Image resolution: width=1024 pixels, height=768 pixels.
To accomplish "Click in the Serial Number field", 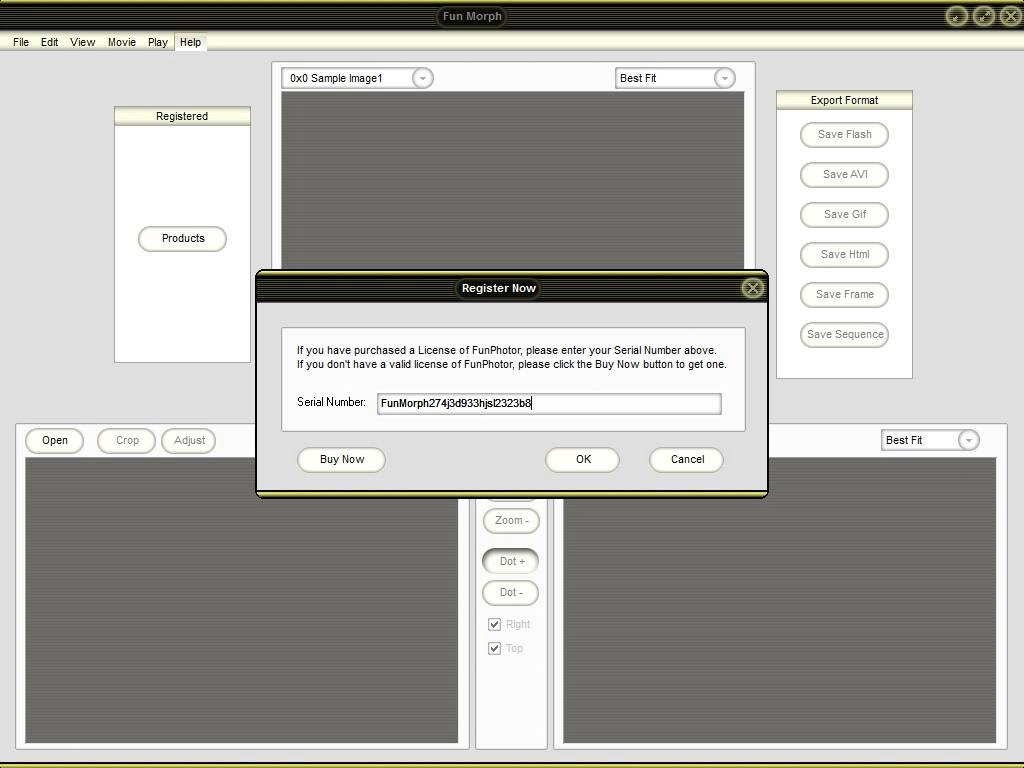I will click(549, 404).
